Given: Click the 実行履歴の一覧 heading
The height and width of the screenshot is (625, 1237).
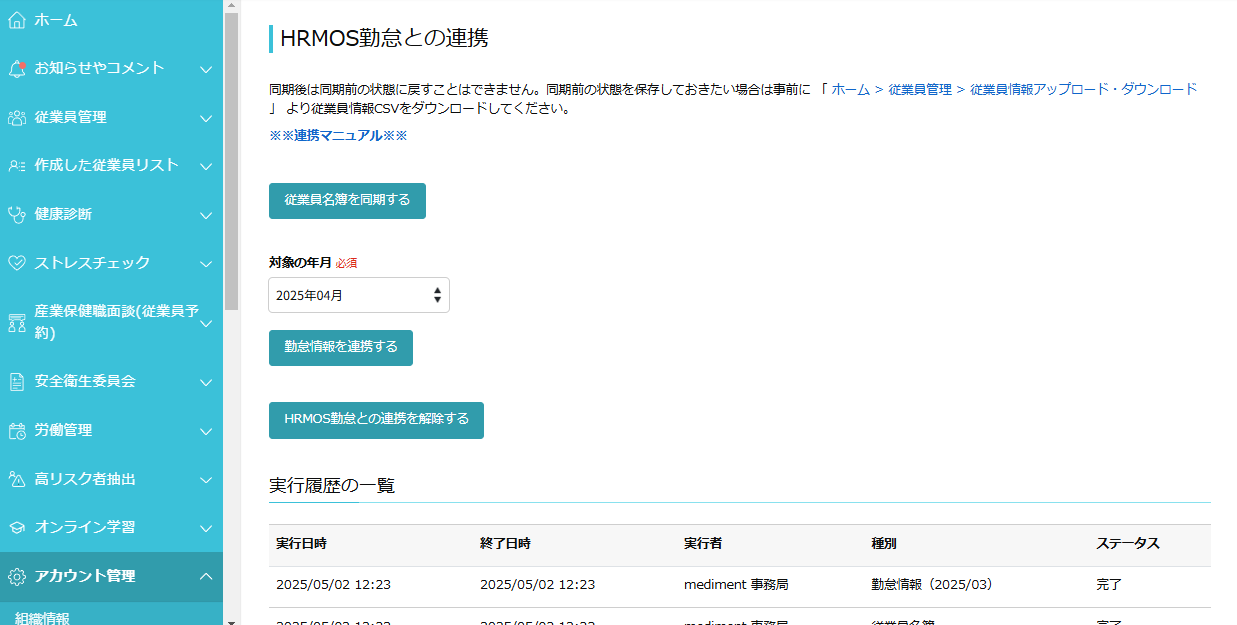Looking at the screenshot, I should pyautogui.click(x=332, y=486).
